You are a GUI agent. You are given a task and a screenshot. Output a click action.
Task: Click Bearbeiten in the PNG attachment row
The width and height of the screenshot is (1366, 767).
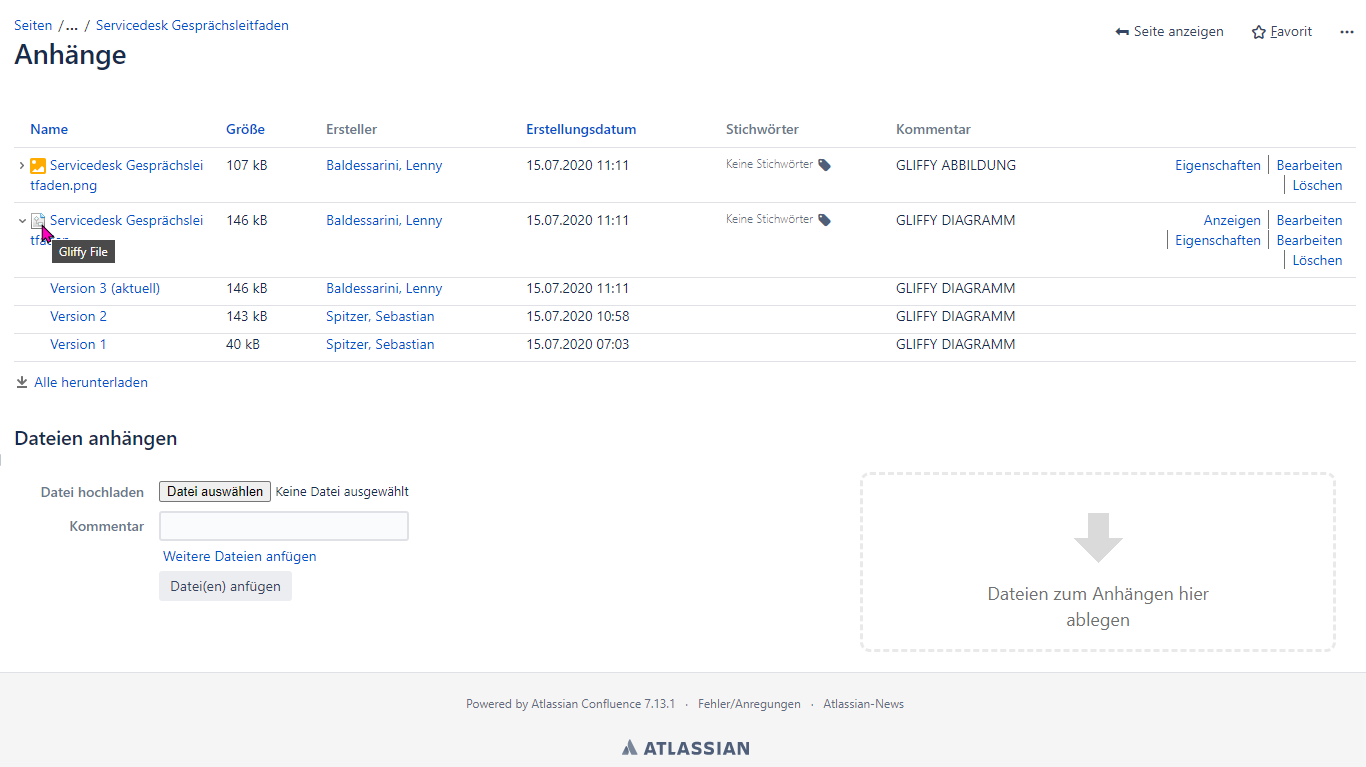tap(1310, 165)
